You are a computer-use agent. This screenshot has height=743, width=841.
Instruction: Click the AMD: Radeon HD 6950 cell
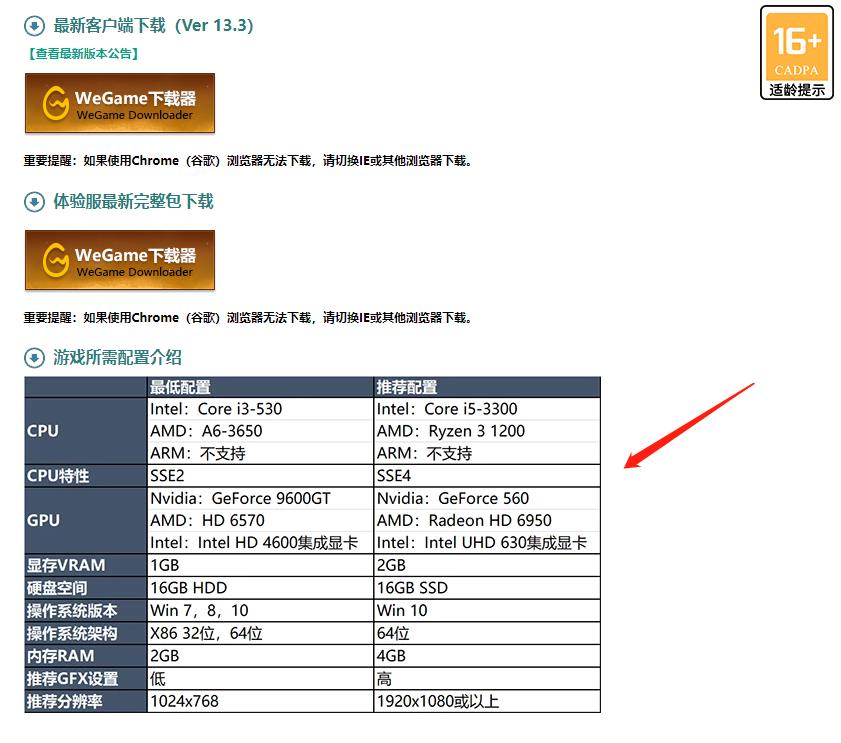coord(487,520)
